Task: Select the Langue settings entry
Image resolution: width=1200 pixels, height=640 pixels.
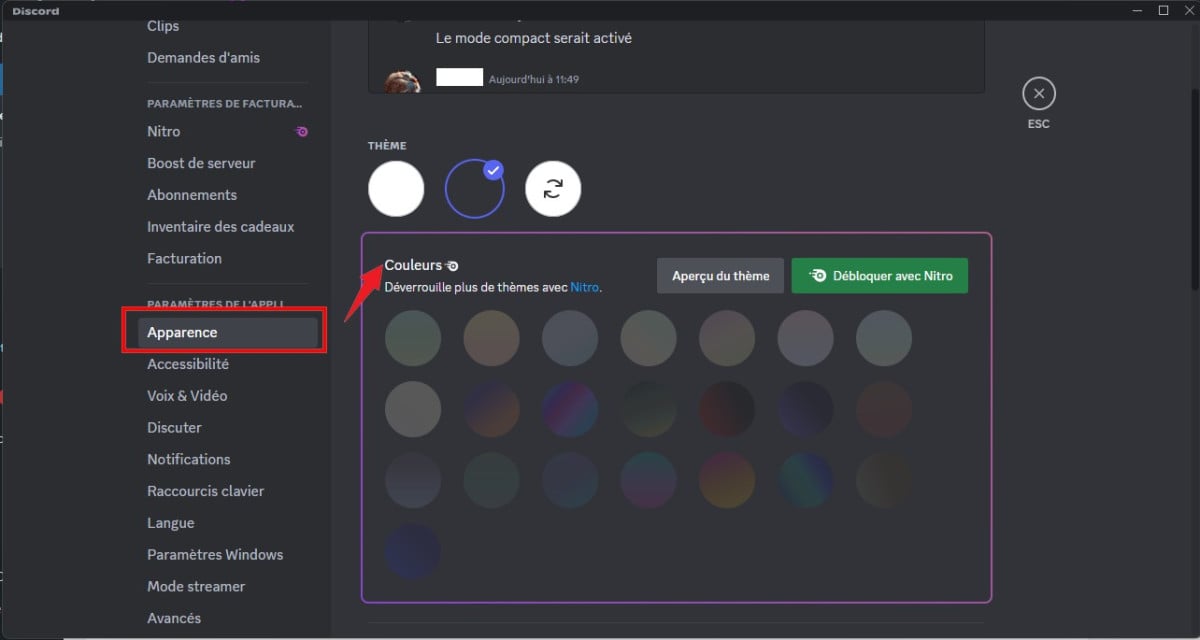Action: 171,523
